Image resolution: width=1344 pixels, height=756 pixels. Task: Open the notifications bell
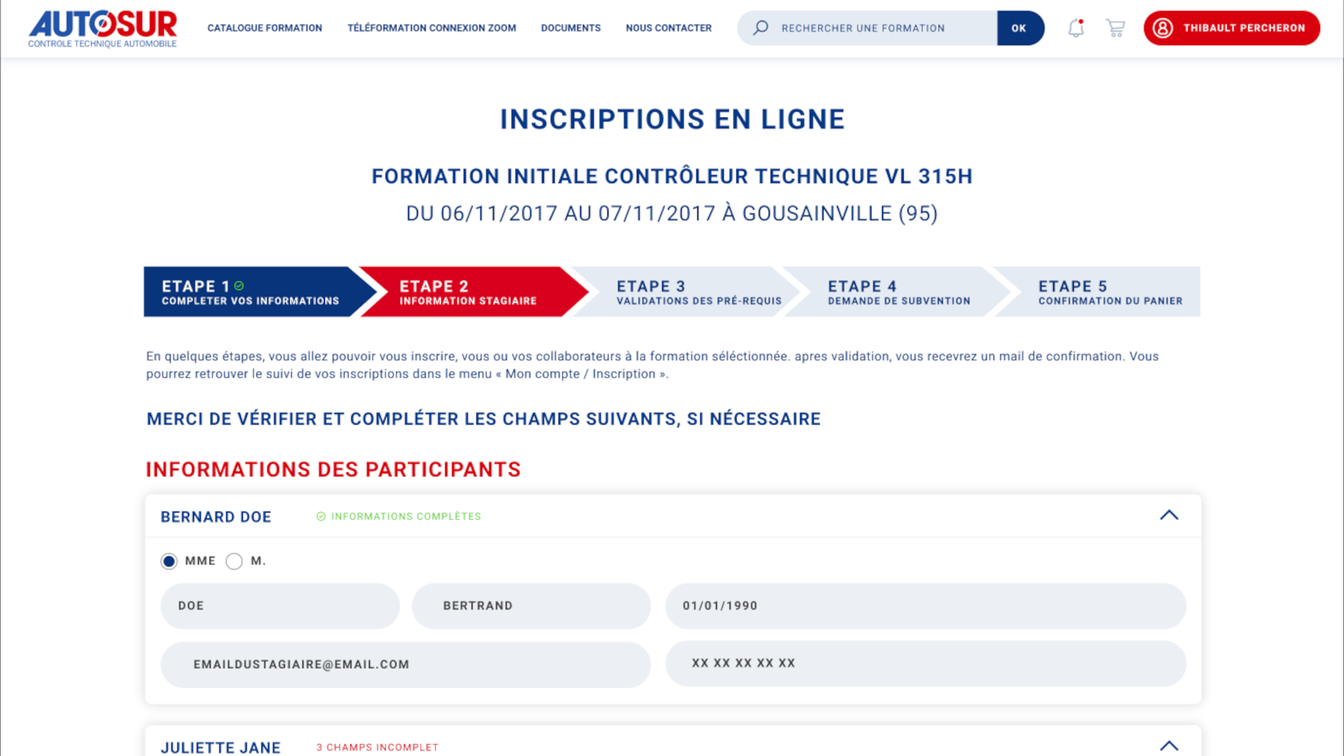pyautogui.click(x=1076, y=28)
